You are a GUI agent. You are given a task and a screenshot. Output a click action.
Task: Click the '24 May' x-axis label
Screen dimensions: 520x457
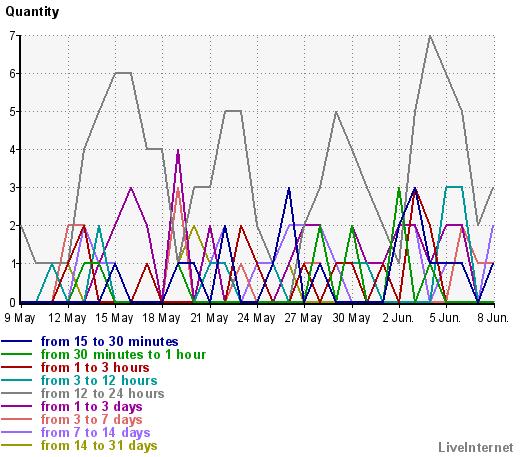(256, 318)
